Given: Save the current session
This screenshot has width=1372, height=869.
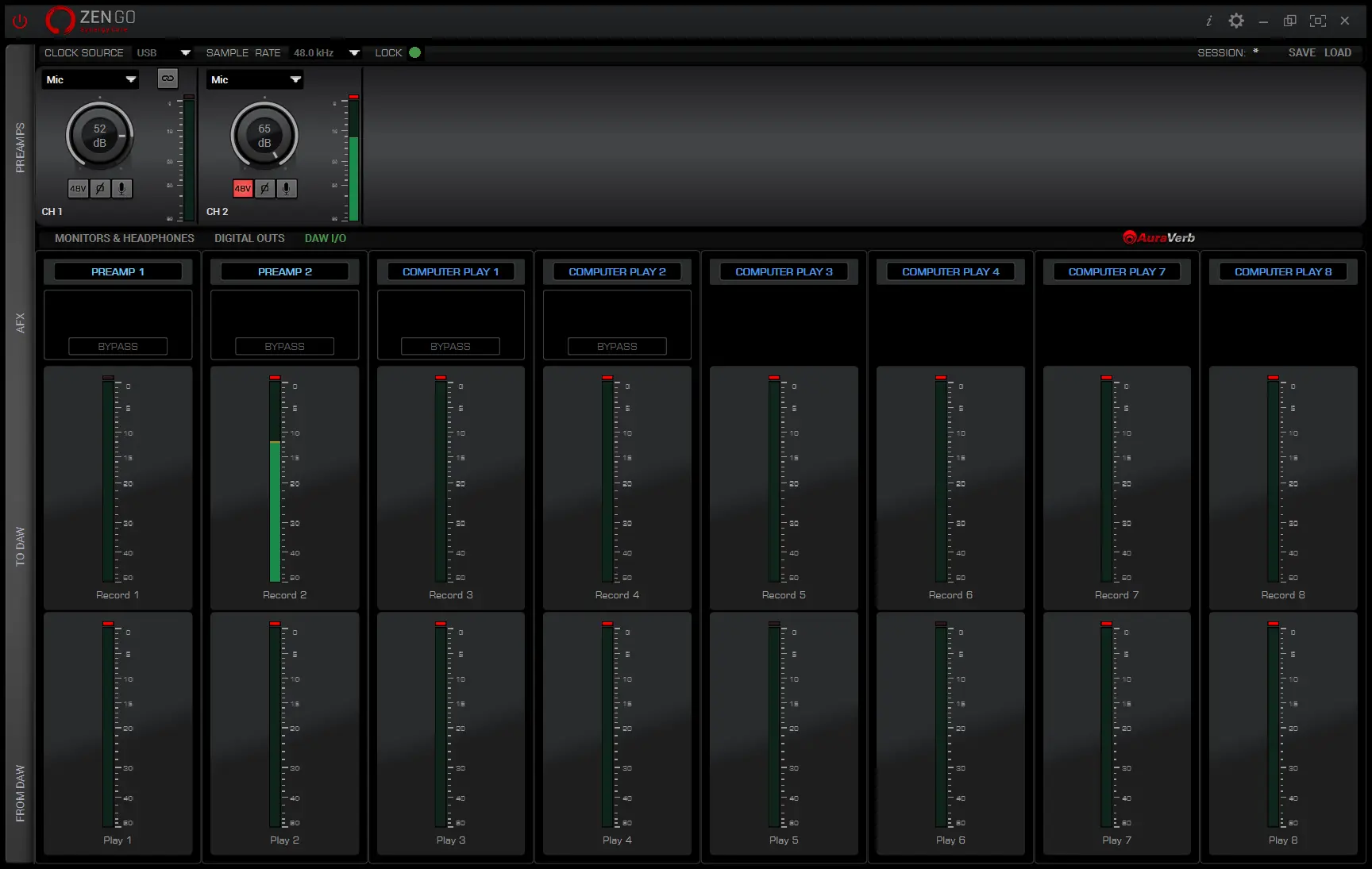Looking at the screenshot, I should (x=1301, y=53).
